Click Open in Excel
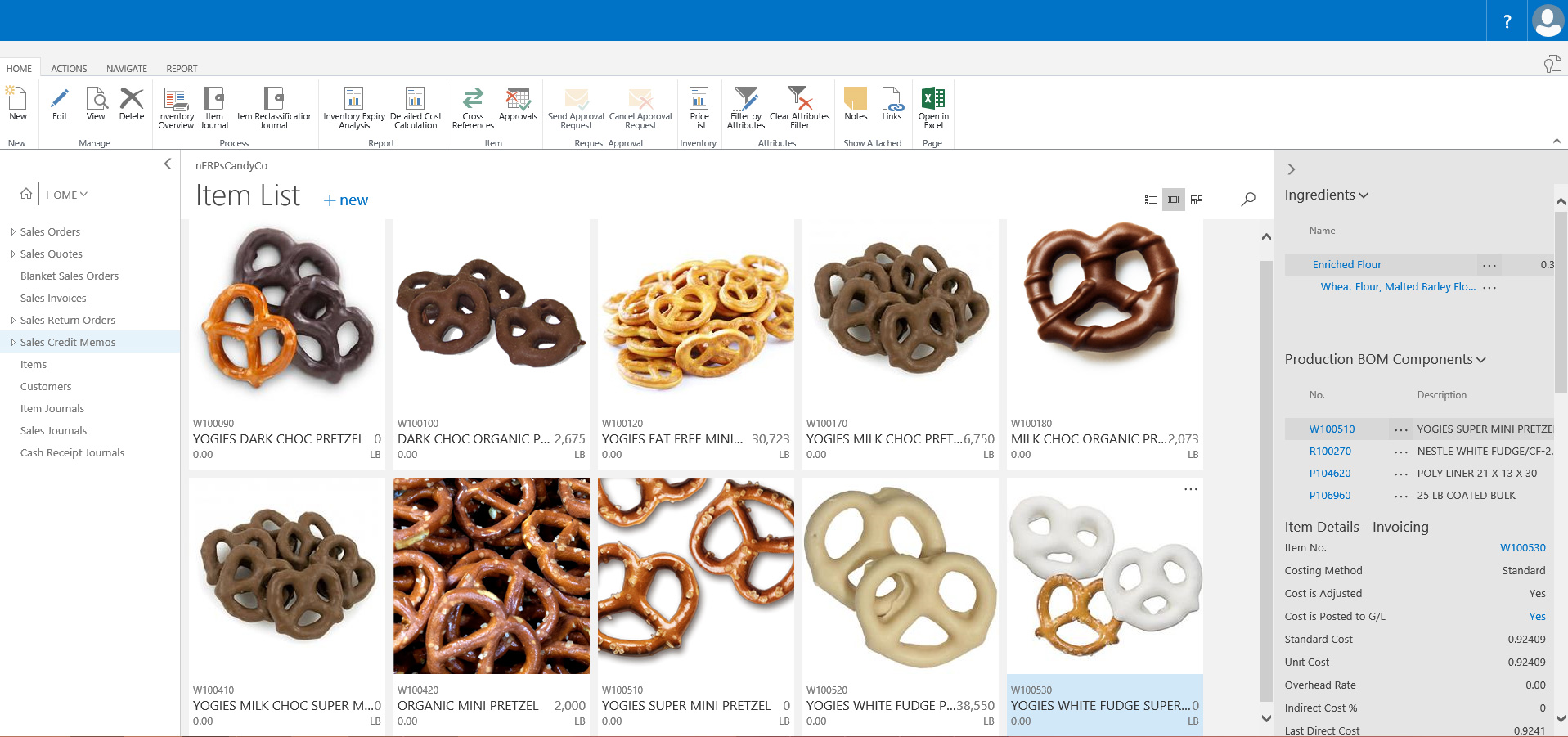This screenshot has height=737, width=1568. (933, 108)
